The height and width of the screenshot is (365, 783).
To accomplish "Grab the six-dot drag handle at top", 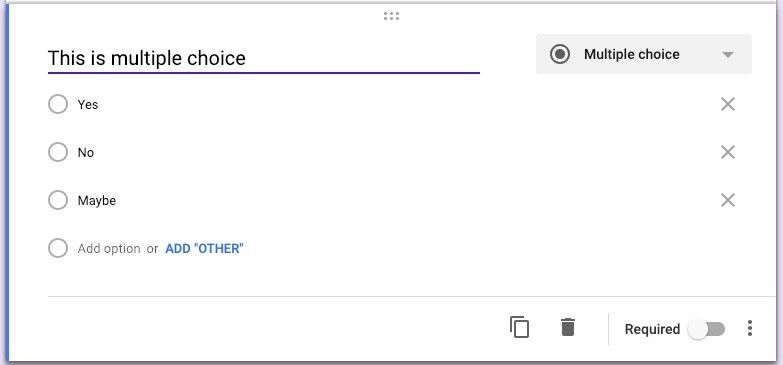I will [x=392, y=16].
